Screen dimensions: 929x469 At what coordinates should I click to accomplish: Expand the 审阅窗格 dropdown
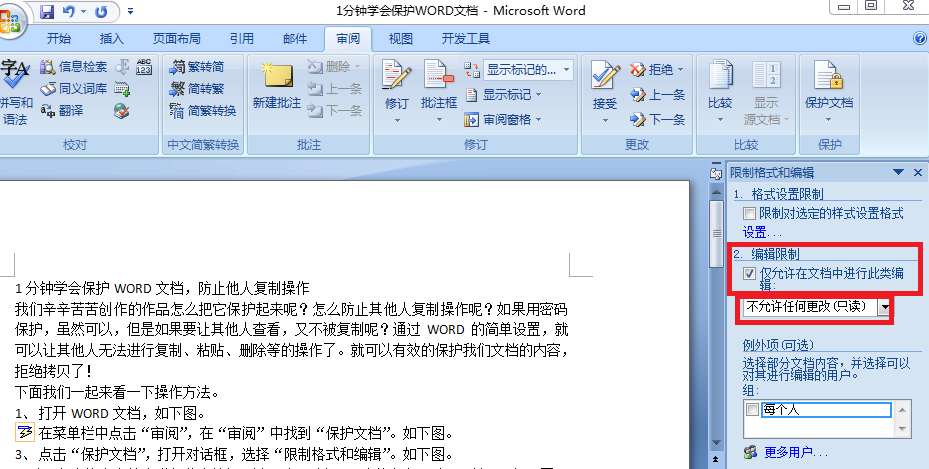click(x=539, y=120)
